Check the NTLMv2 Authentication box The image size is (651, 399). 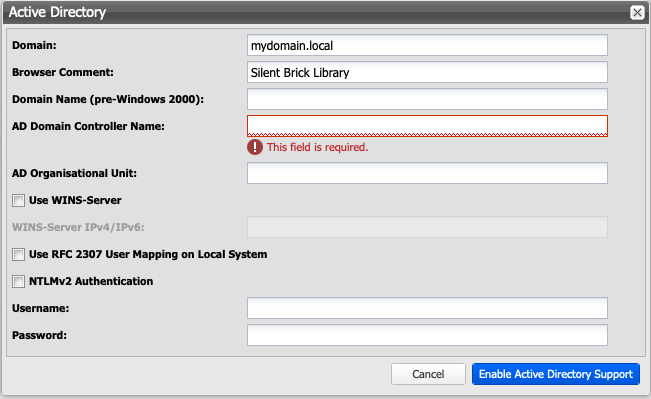point(18,282)
